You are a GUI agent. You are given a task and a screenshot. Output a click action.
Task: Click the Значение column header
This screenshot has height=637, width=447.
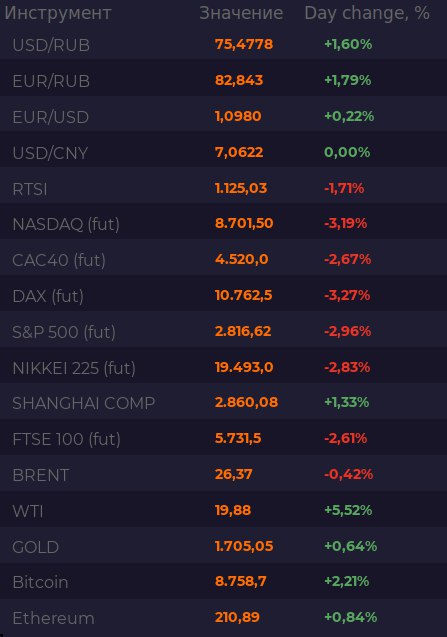pyautogui.click(x=241, y=13)
